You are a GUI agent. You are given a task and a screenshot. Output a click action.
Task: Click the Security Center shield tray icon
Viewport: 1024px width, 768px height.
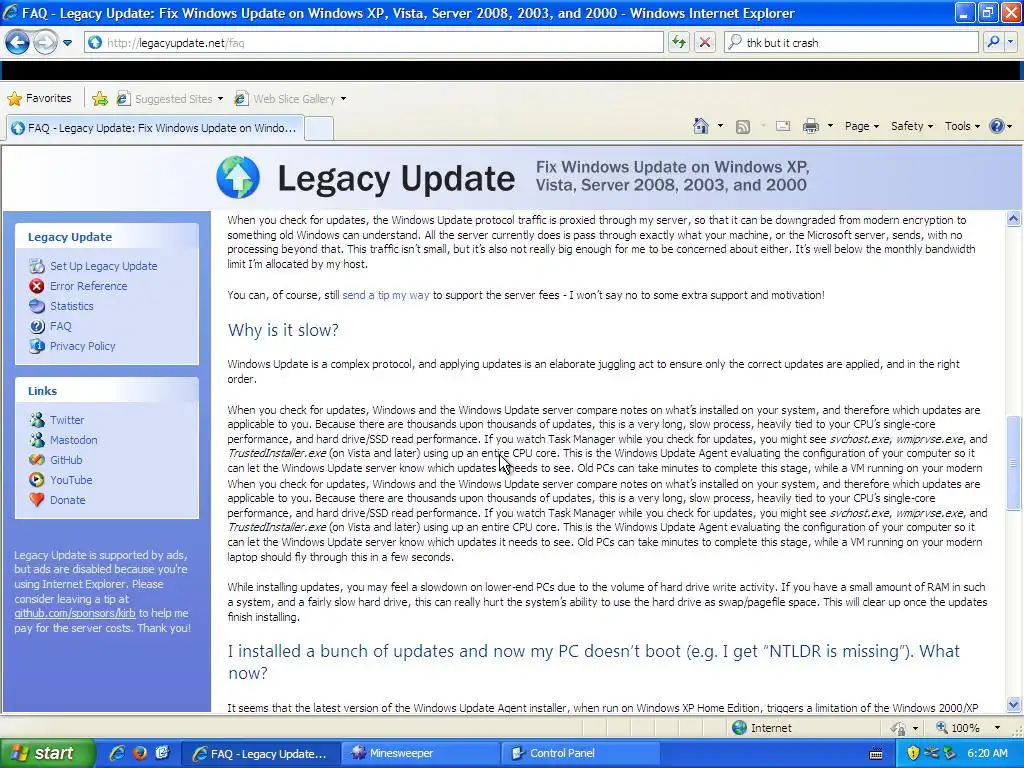tap(913, 753)
